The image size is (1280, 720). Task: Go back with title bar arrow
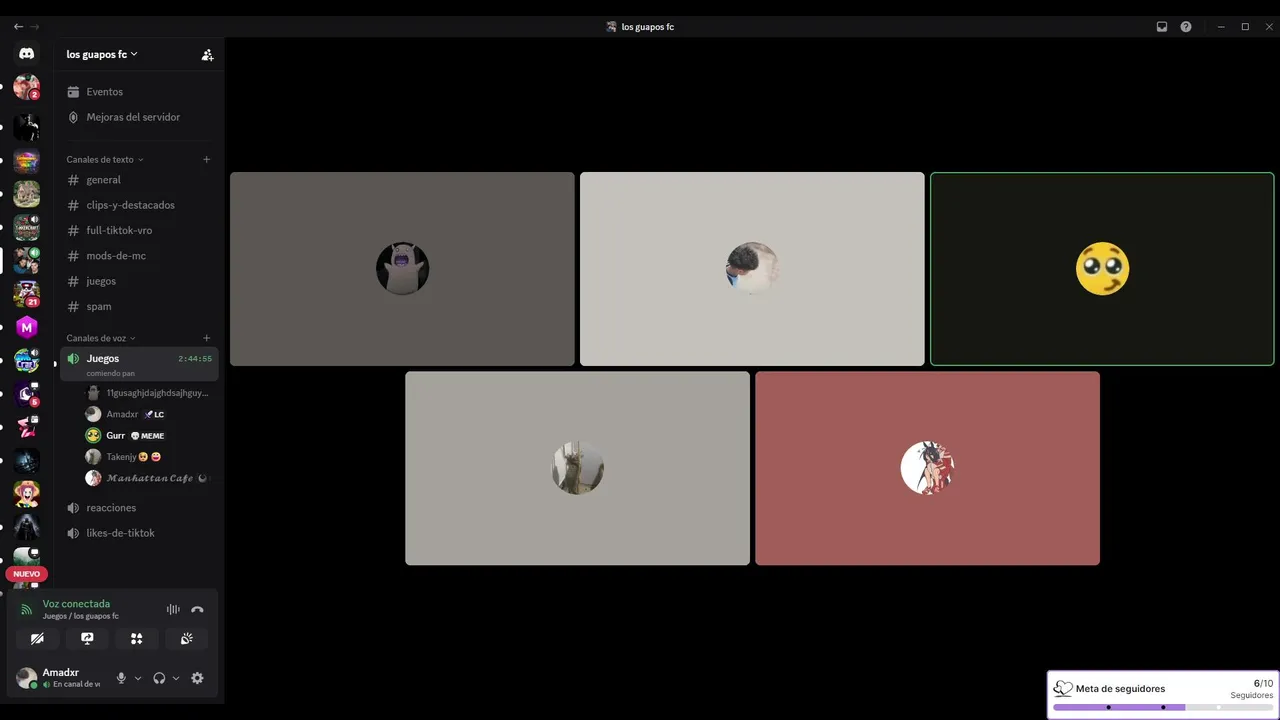coord(18,27)
